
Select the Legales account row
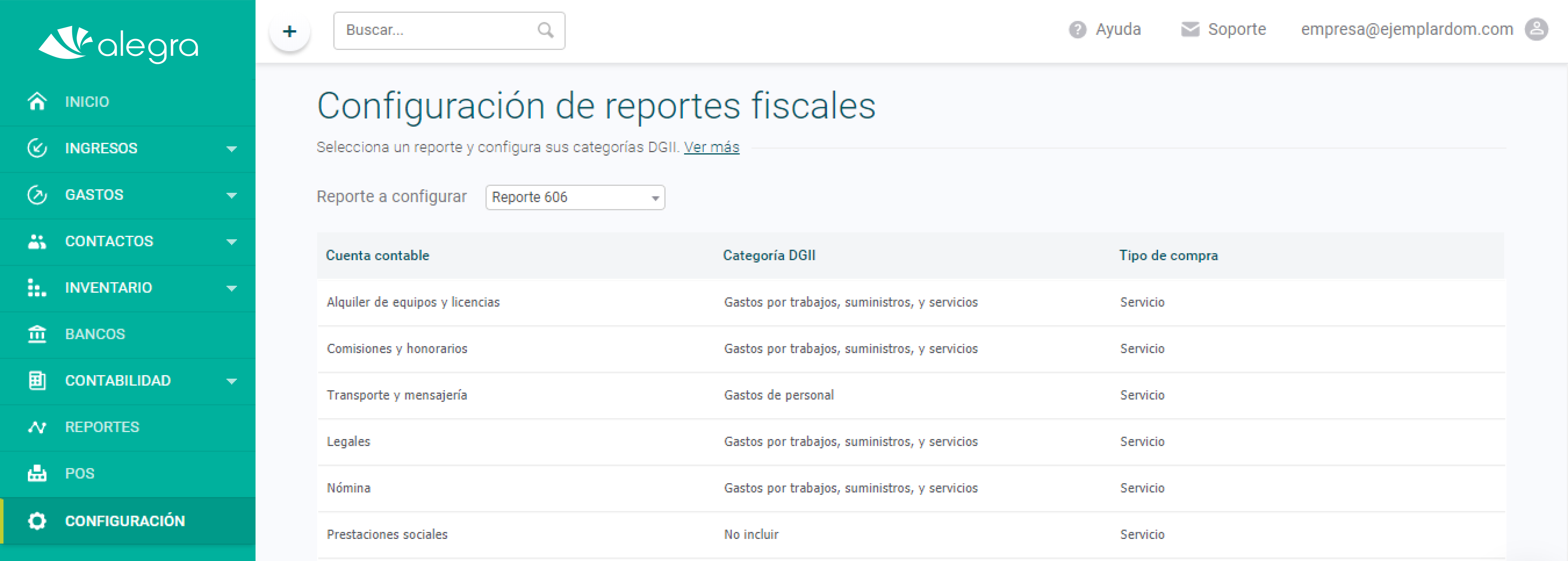(911, 442)
